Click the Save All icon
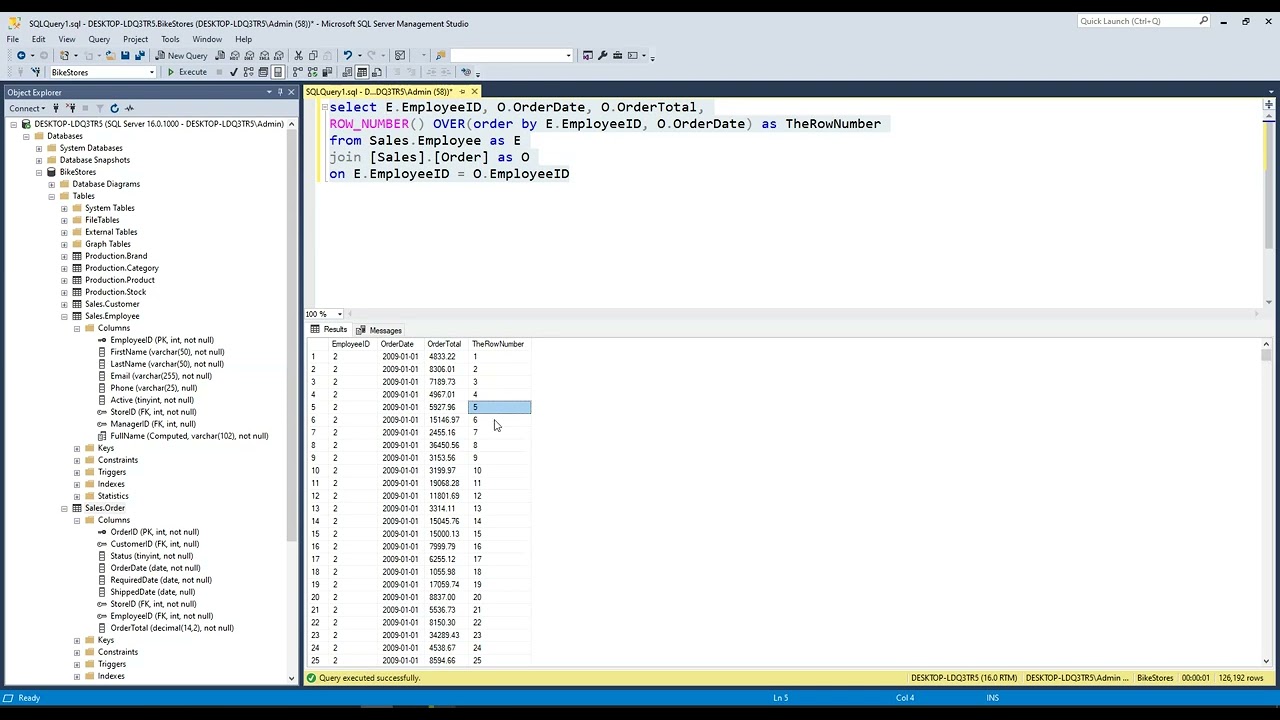The height and width of the screenshot is (720, 1280). click(x=139, y=55)
